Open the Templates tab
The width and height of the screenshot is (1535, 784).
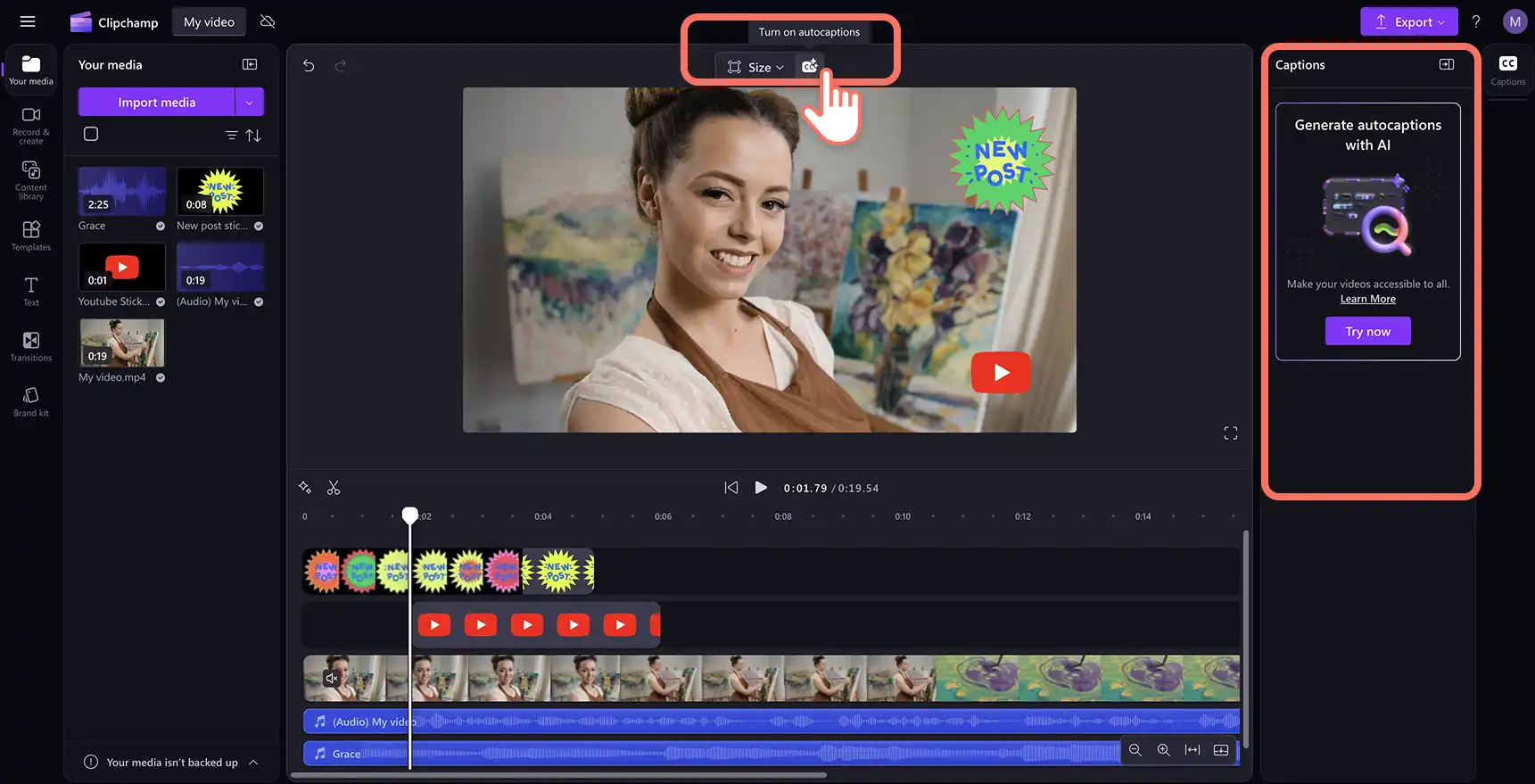pyautogui.click(x=31, y=236)
